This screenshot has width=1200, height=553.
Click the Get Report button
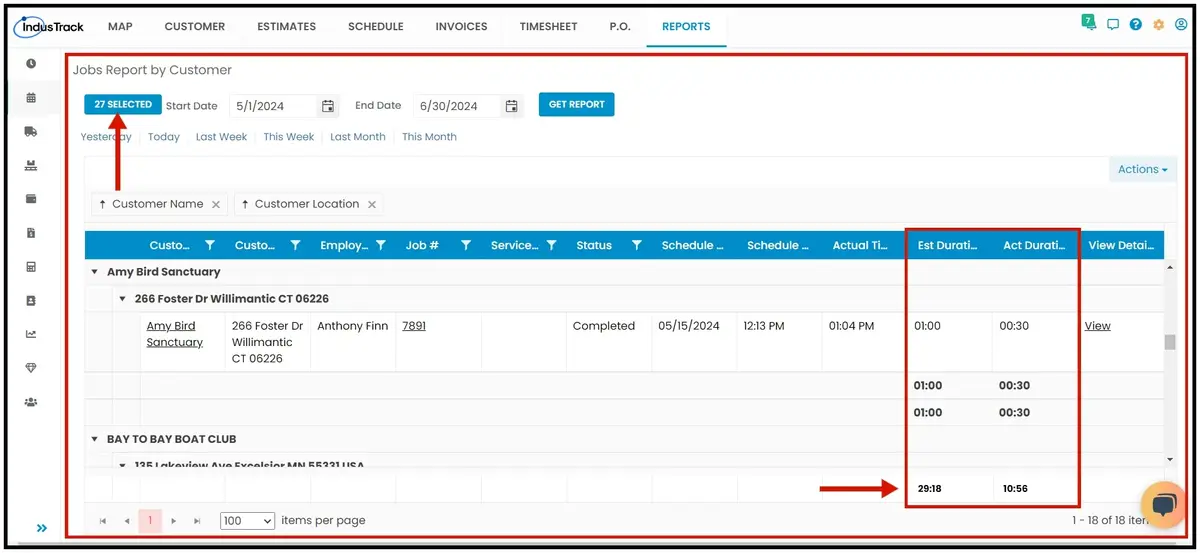coord(577,105)
